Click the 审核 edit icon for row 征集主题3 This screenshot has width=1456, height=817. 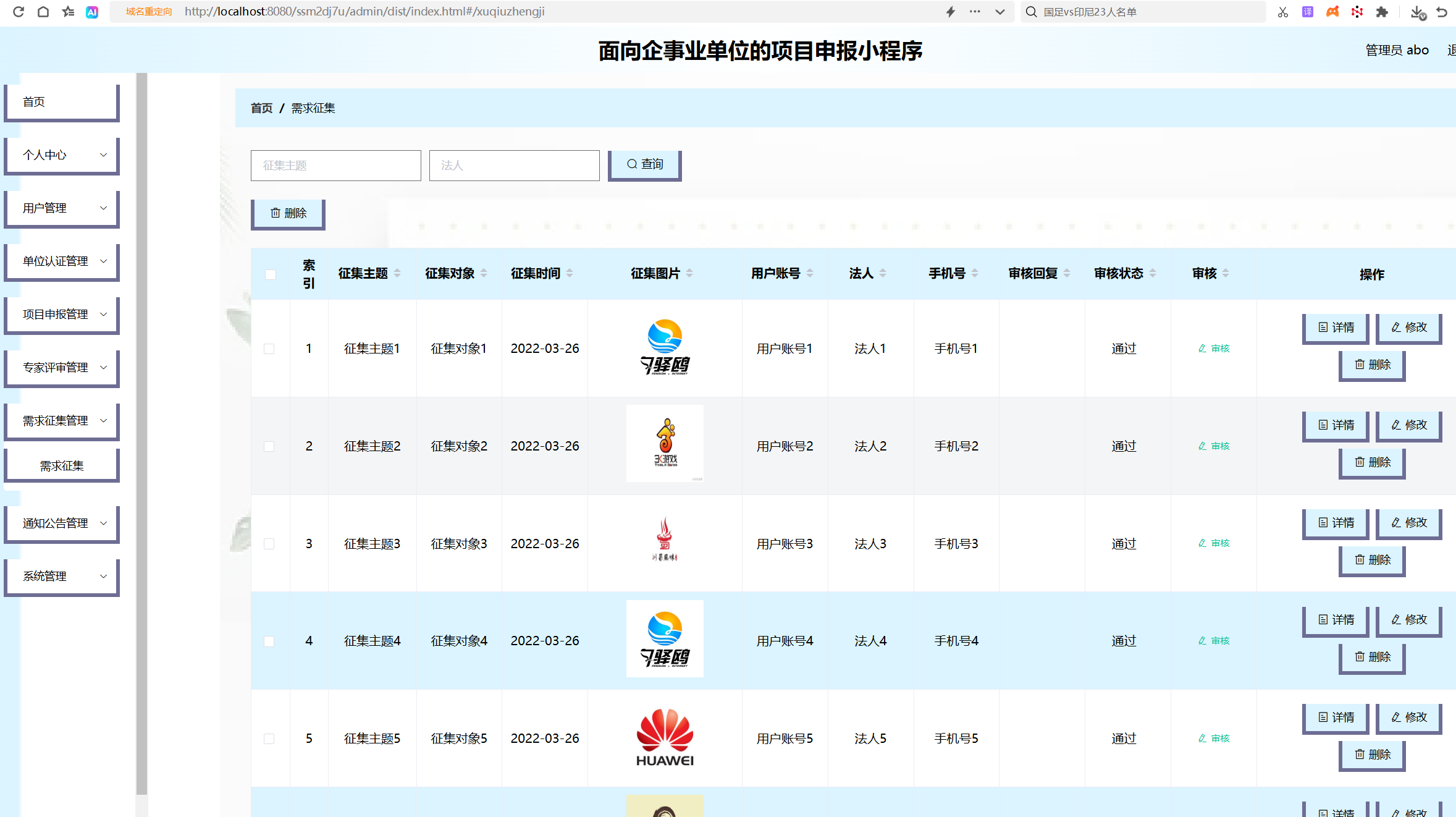[1214, 543]
